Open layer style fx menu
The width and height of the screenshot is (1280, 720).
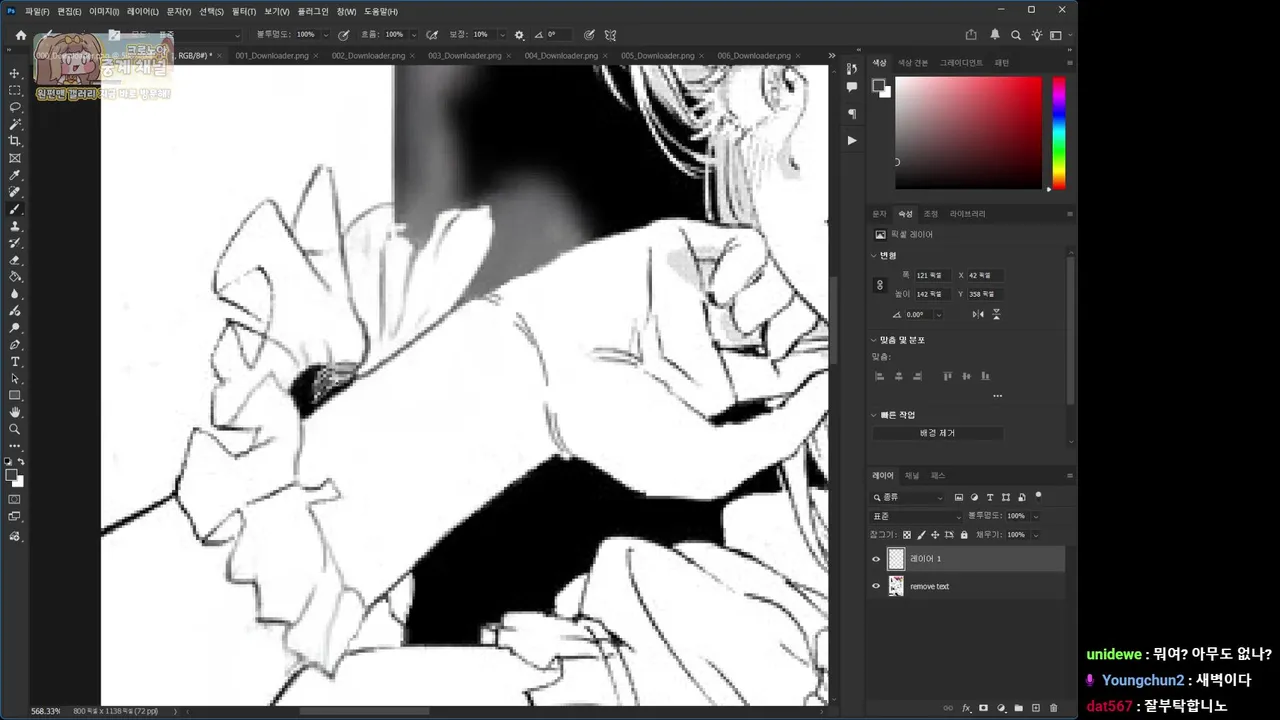click(x=967, y=708)
